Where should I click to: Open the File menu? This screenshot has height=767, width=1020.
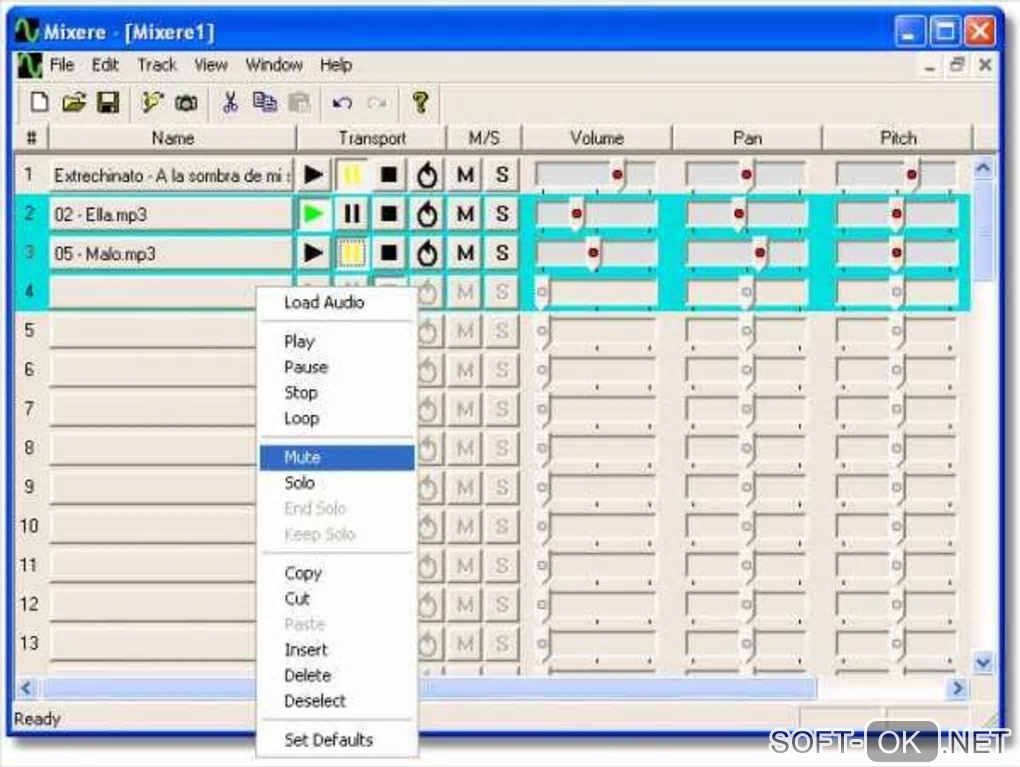[62, 65]
